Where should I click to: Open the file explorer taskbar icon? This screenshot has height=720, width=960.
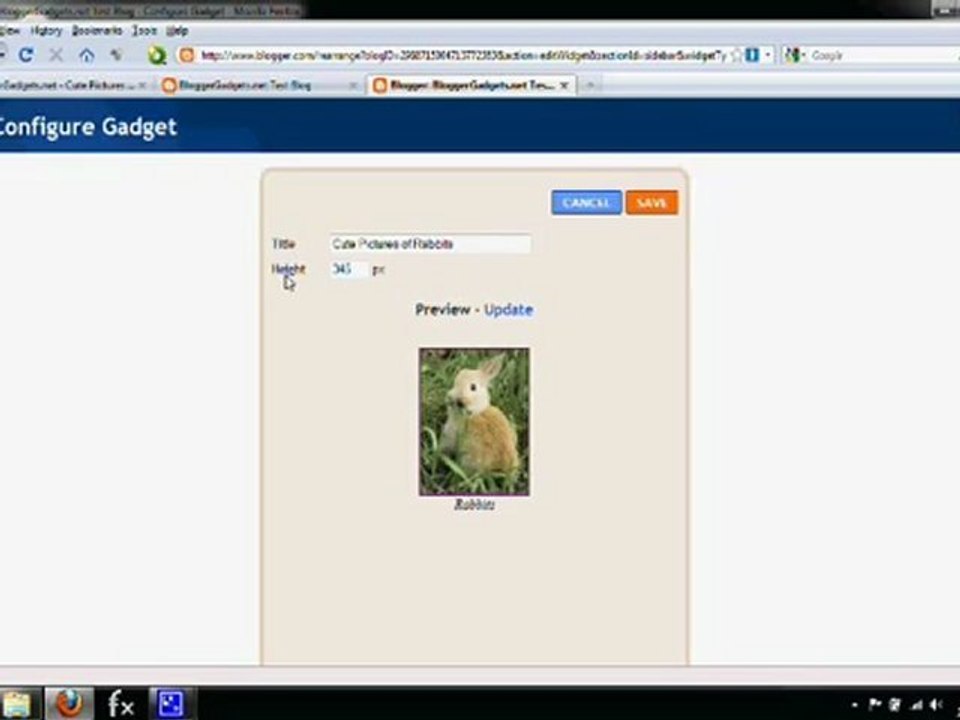[17, 704]
